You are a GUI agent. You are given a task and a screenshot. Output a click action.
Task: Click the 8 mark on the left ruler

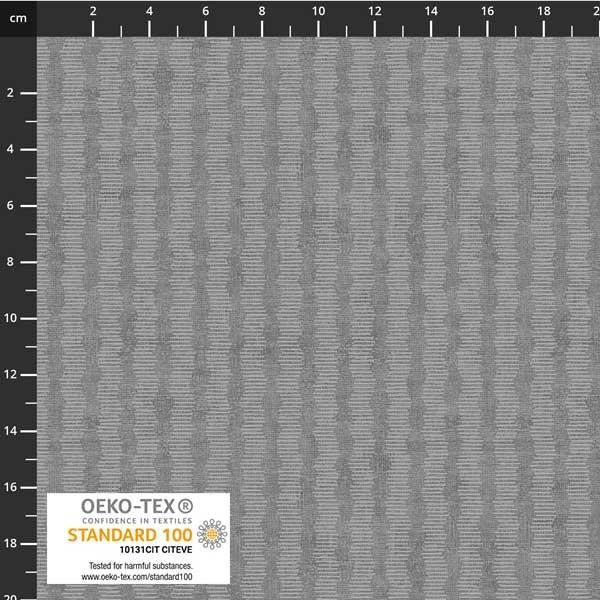pyautogui.click(x=10, y=262)
